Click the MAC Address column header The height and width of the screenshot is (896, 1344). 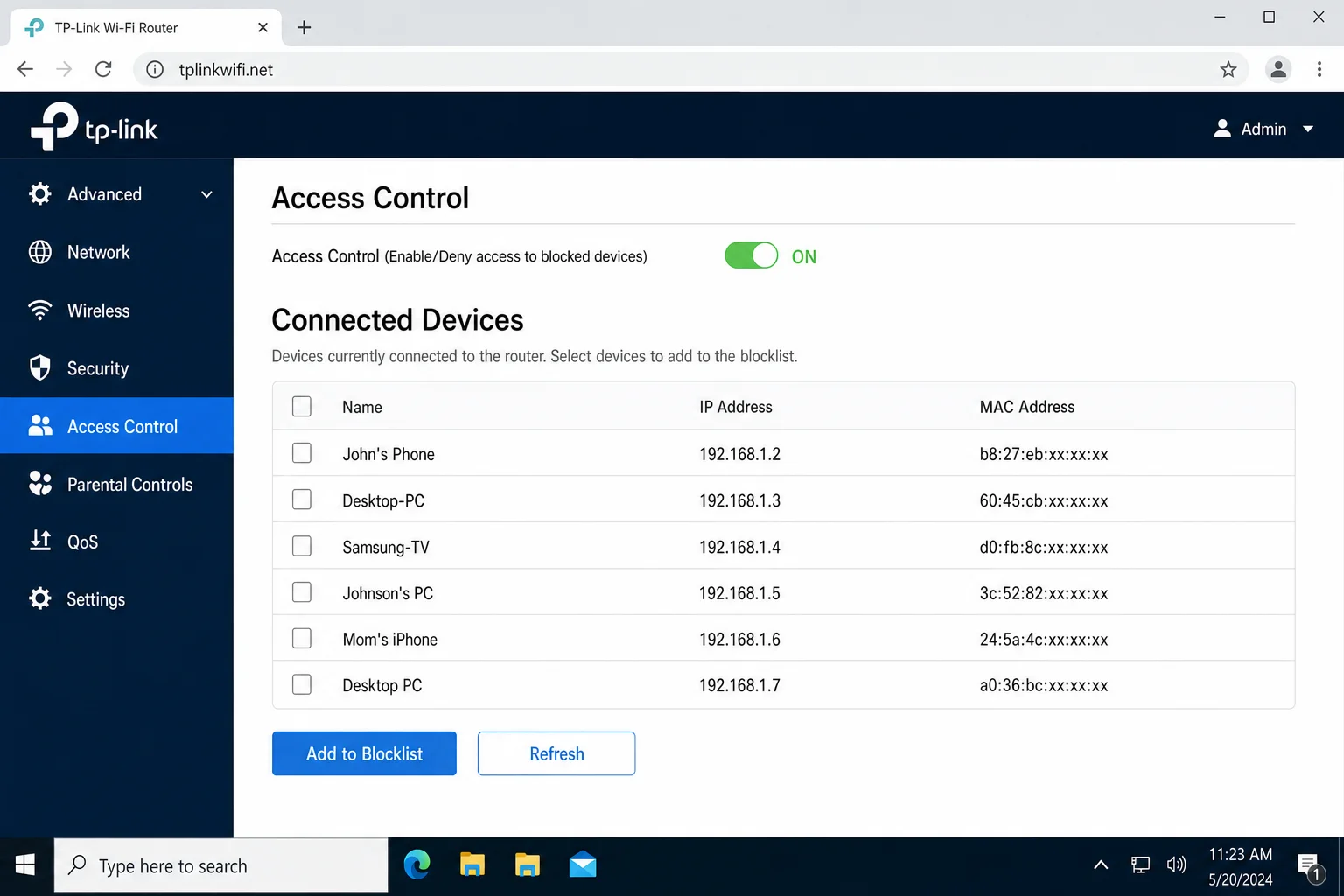pos(1027,407)
